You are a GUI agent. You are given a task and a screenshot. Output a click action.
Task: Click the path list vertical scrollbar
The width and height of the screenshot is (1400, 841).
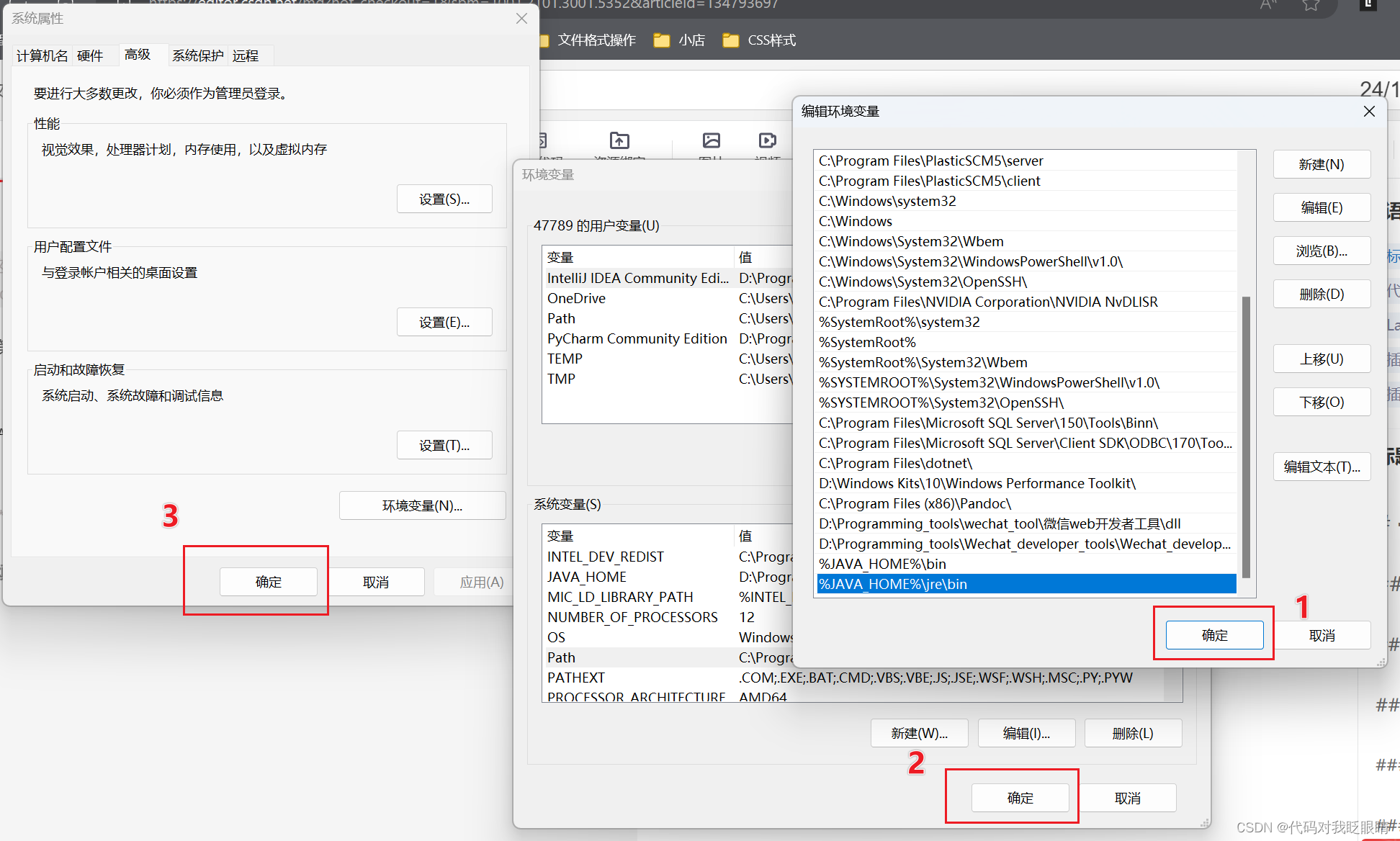1246,436
